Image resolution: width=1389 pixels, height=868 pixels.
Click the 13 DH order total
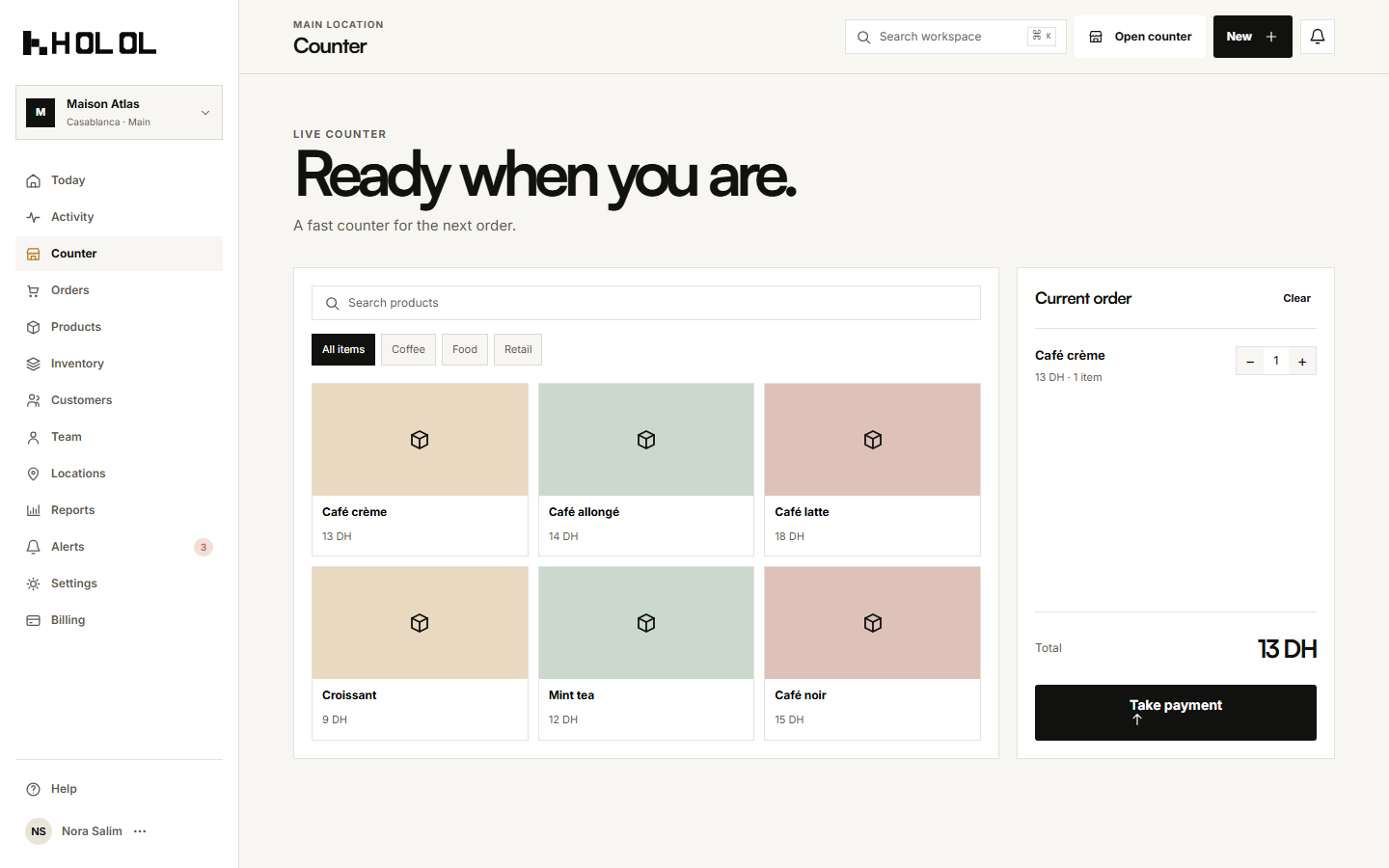point(1287,649)
